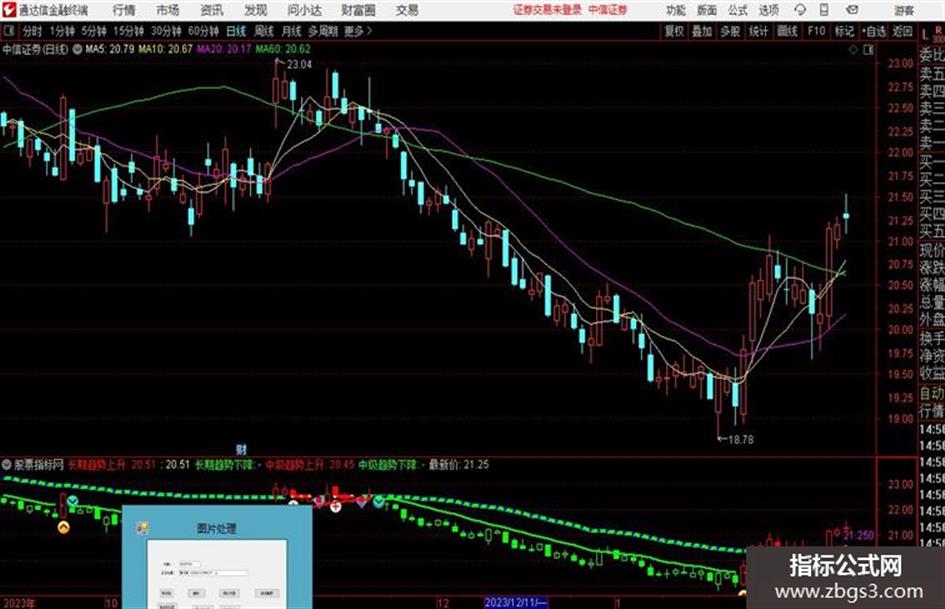Click the 2023年 timeline label
Viewport: 945px width, 609px height.
(x=19, y=603)
